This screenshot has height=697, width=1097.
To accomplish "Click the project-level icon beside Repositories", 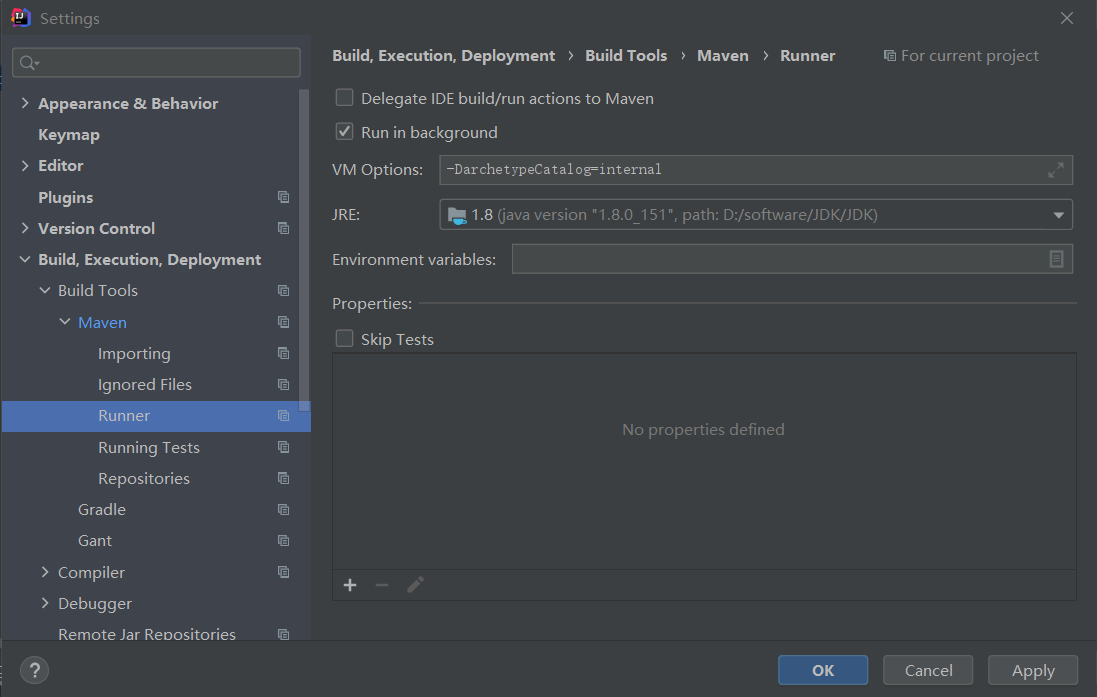I will click(x=283, y=479).
